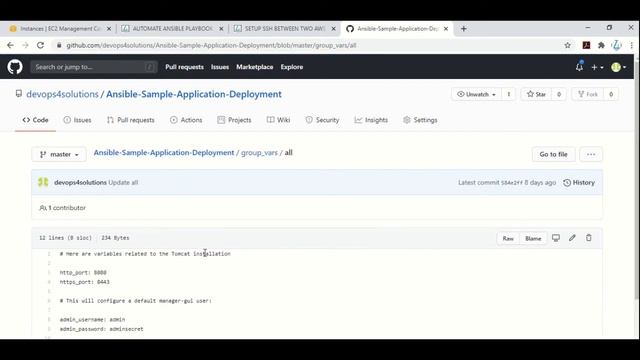View the Raw file
Screen dimensions: 640x360
tap(508, 238)
